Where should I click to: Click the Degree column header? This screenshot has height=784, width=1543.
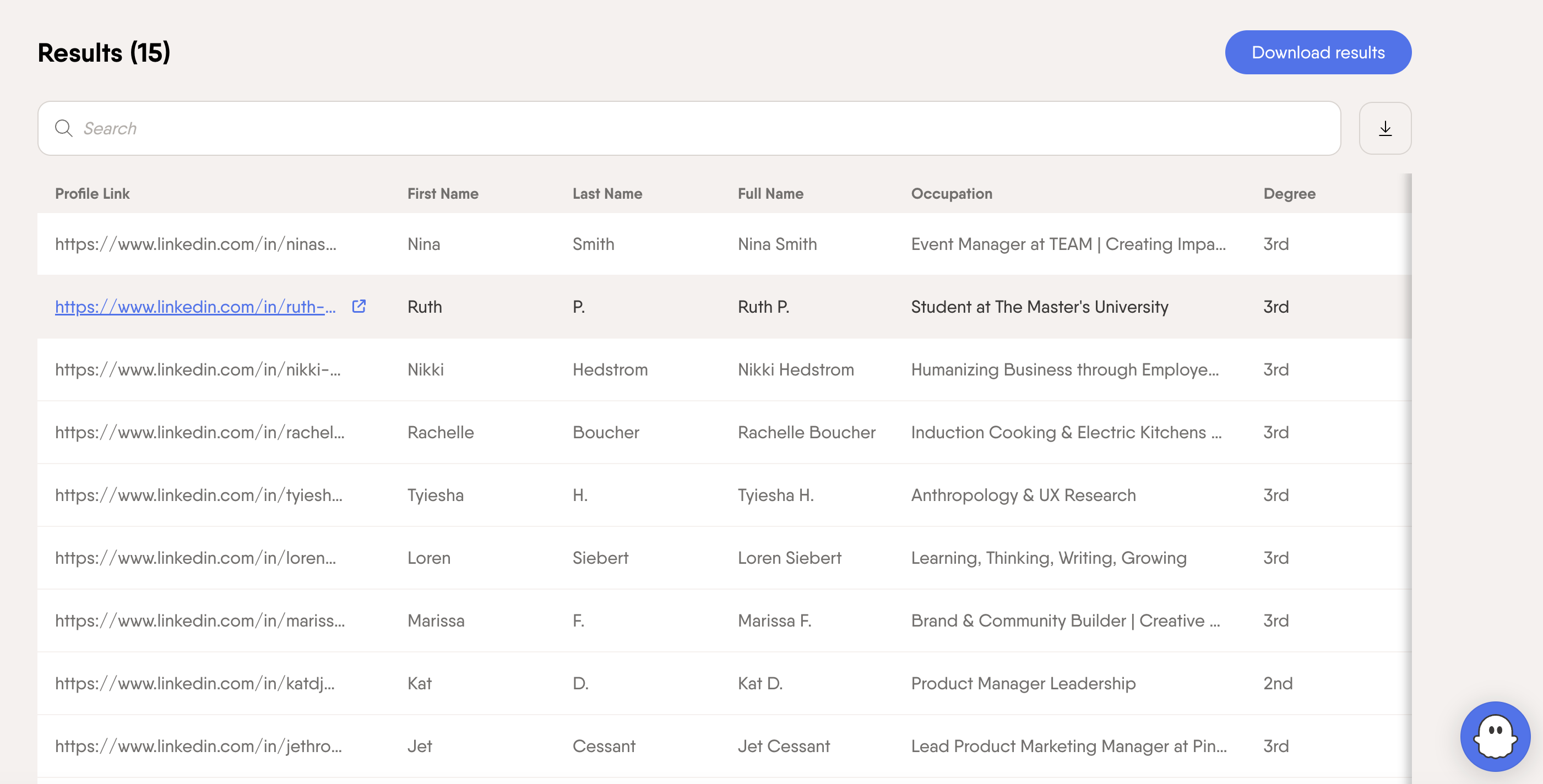1289,193
